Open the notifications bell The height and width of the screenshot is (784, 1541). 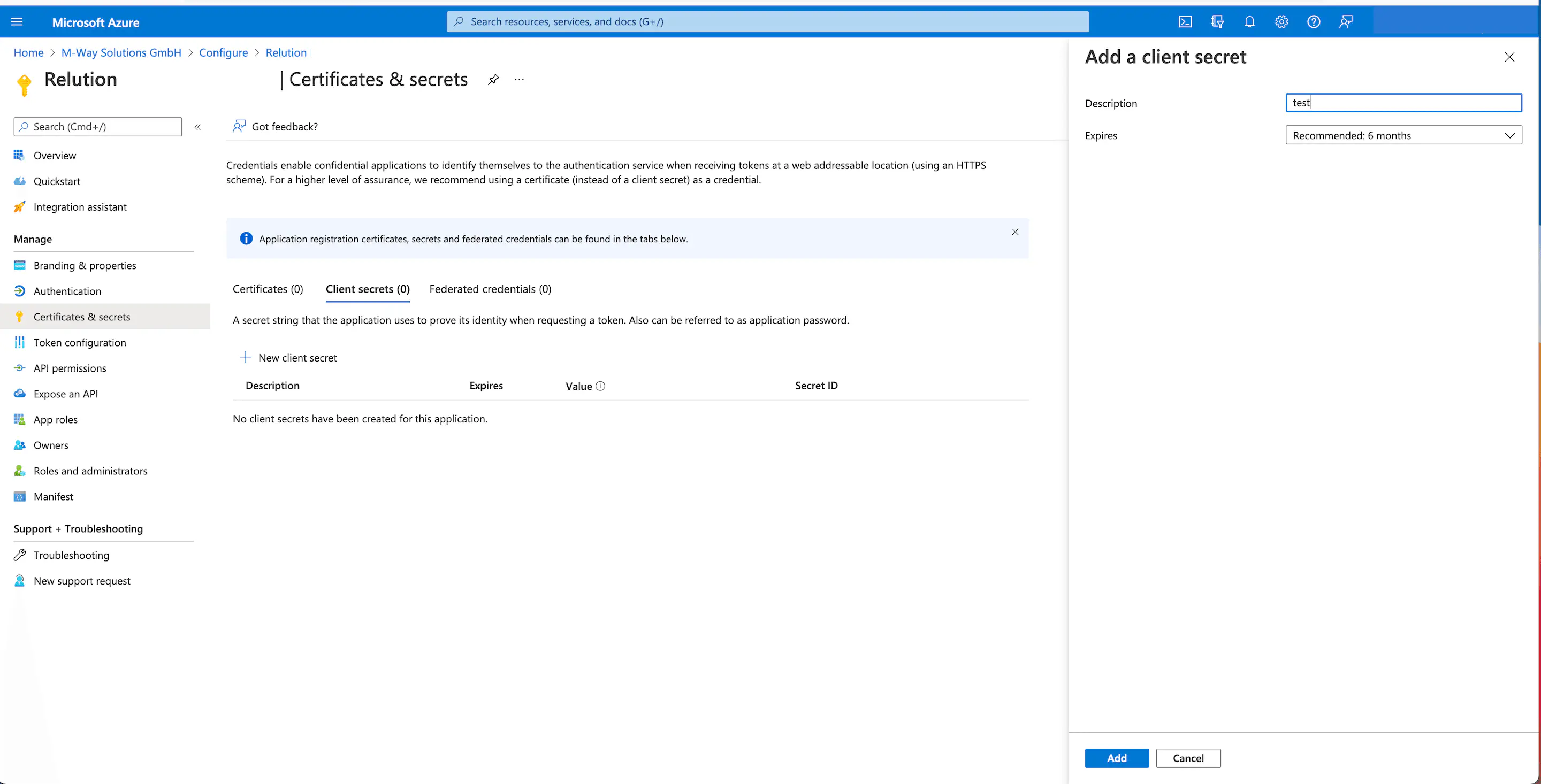click(1249, 22)
